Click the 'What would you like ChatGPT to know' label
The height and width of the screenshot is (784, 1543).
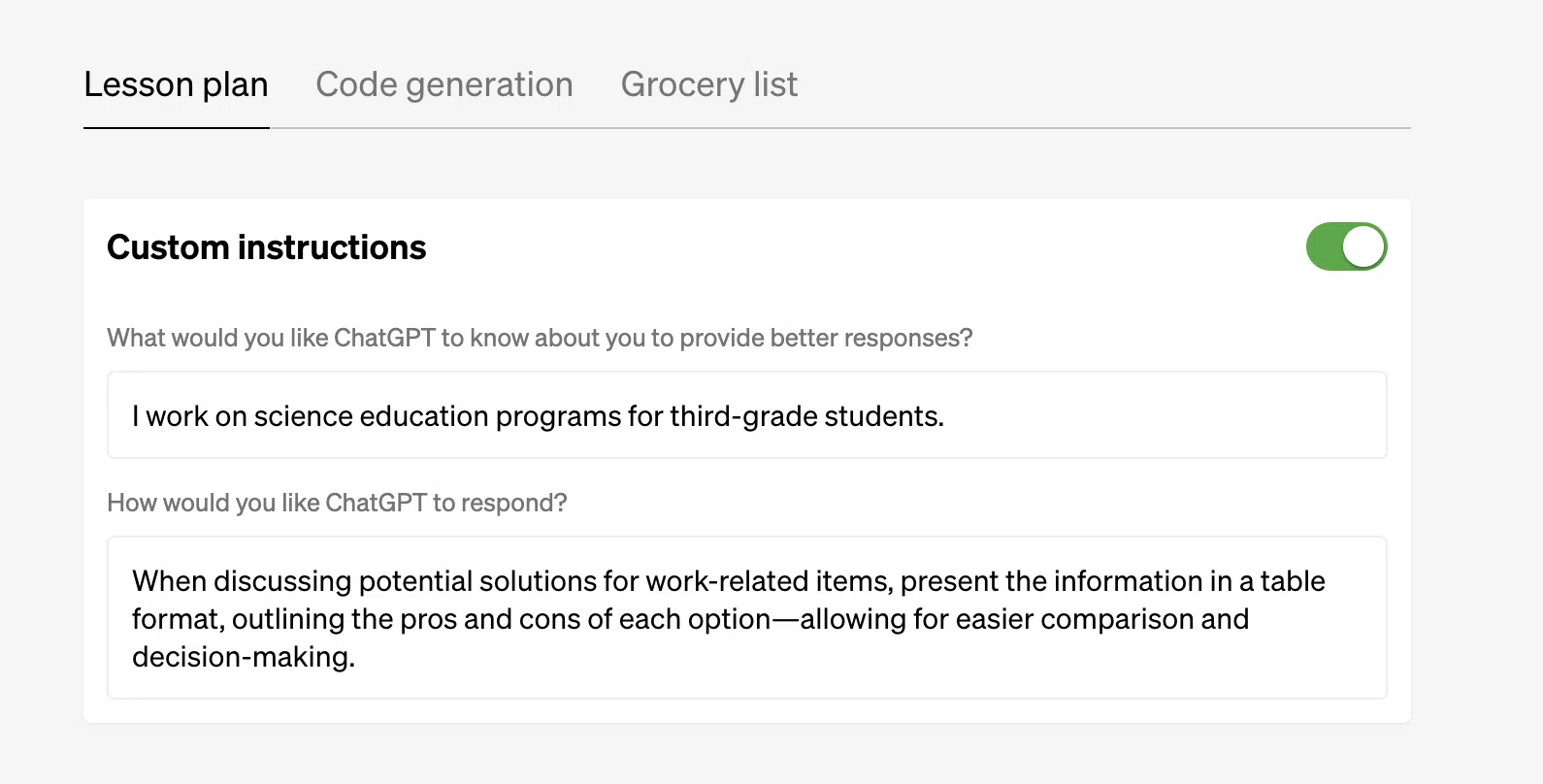pyautogui.click(x=540, y=338)
